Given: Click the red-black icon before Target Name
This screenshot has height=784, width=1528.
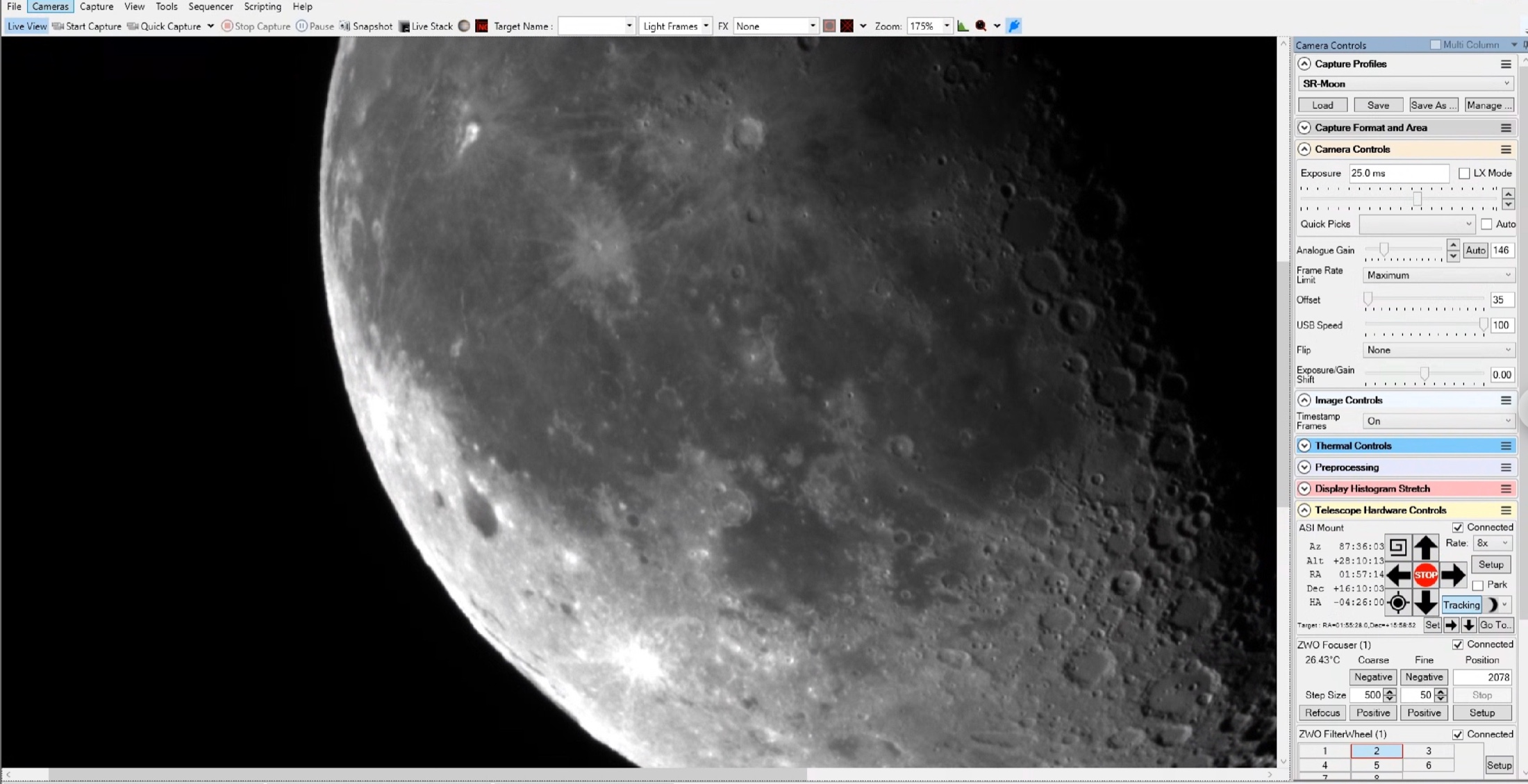Looking at the screenshot, I should pos(482,26).
